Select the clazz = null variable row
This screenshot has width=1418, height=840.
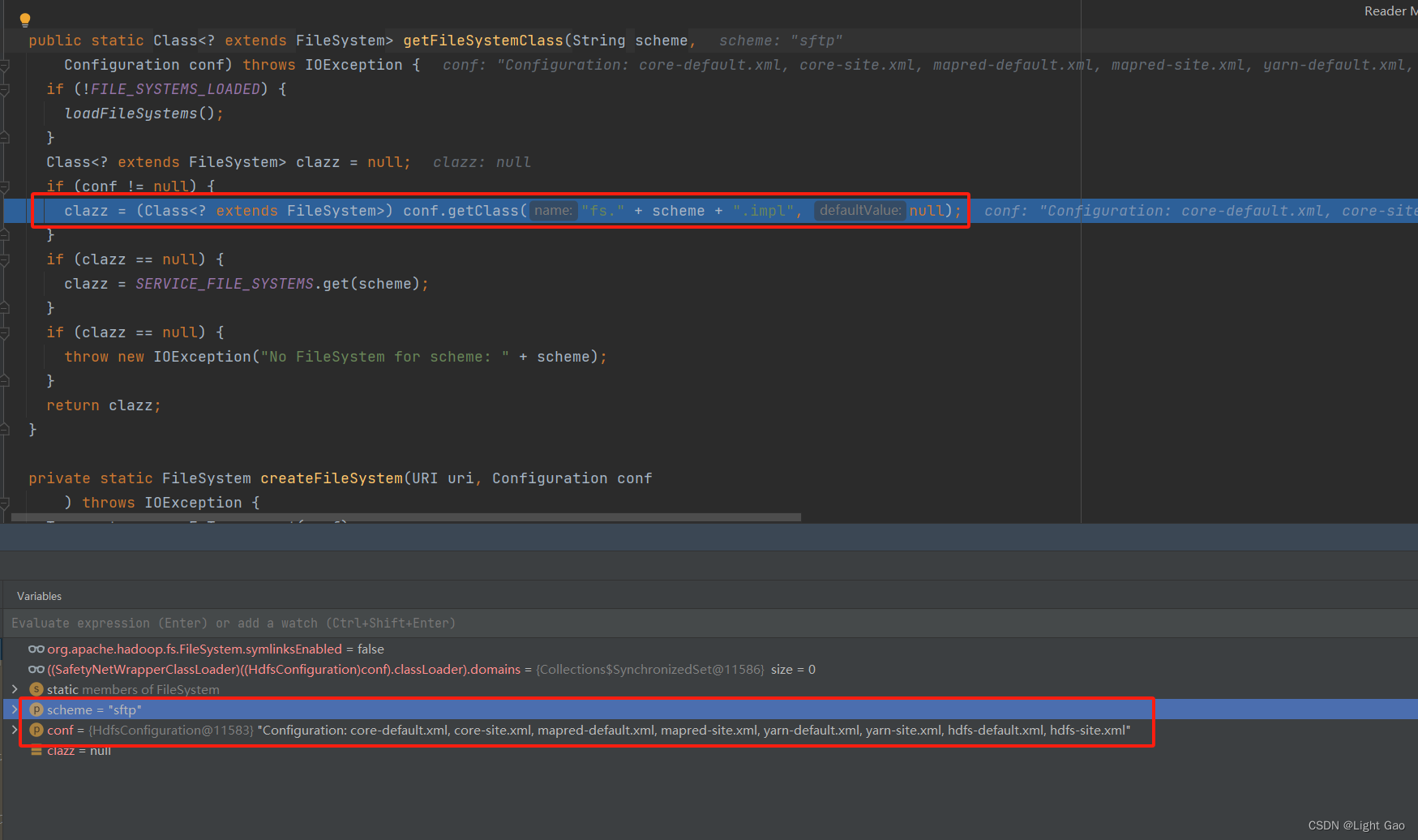click(709, 752)
